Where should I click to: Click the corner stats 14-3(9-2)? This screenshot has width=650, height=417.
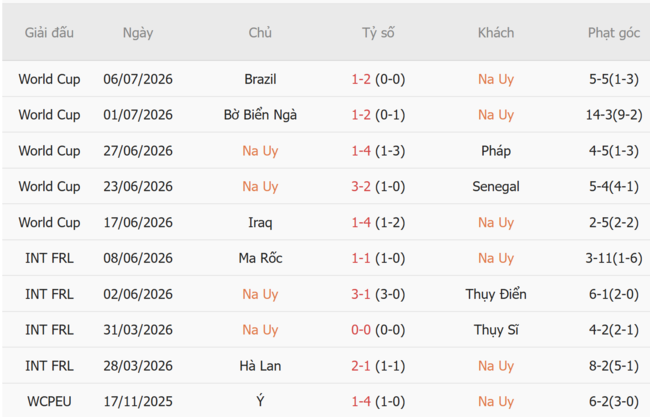pyautogui.click(x=614, y=114)
